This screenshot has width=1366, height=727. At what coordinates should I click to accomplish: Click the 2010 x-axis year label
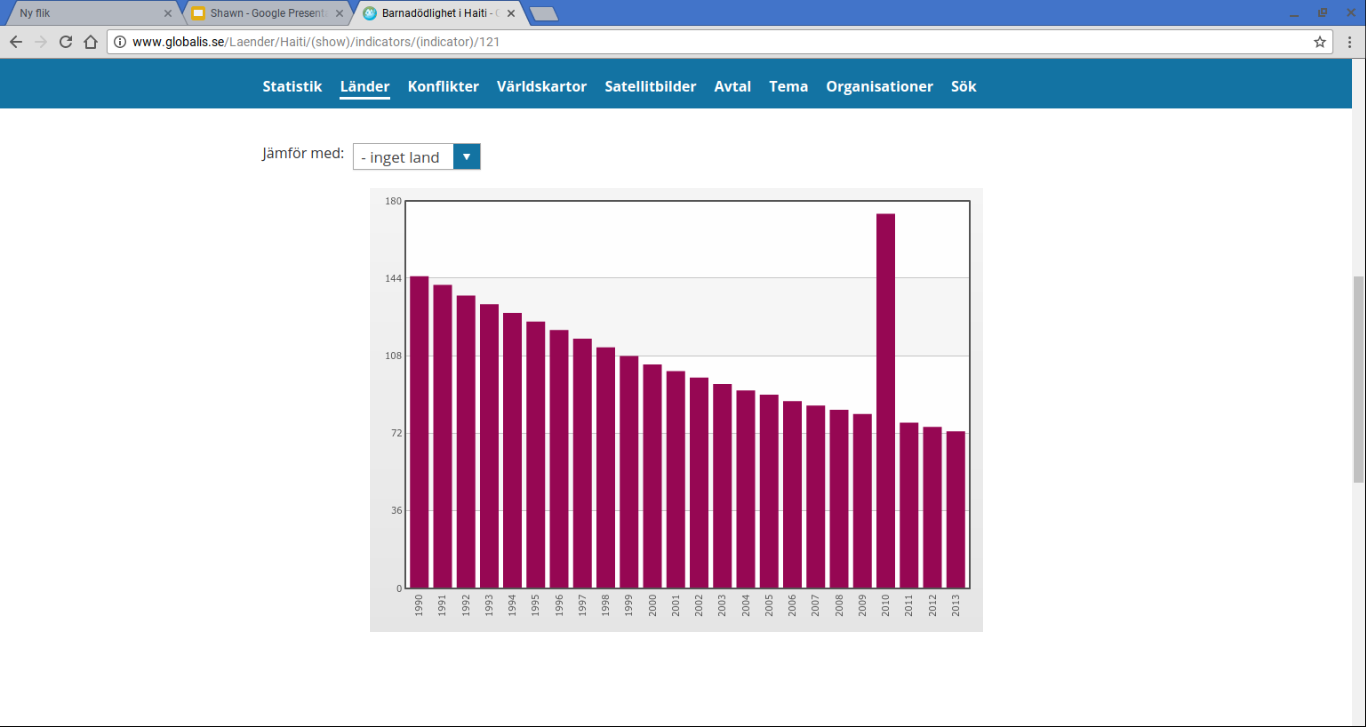pyautogui.click(x=886, y=606)
